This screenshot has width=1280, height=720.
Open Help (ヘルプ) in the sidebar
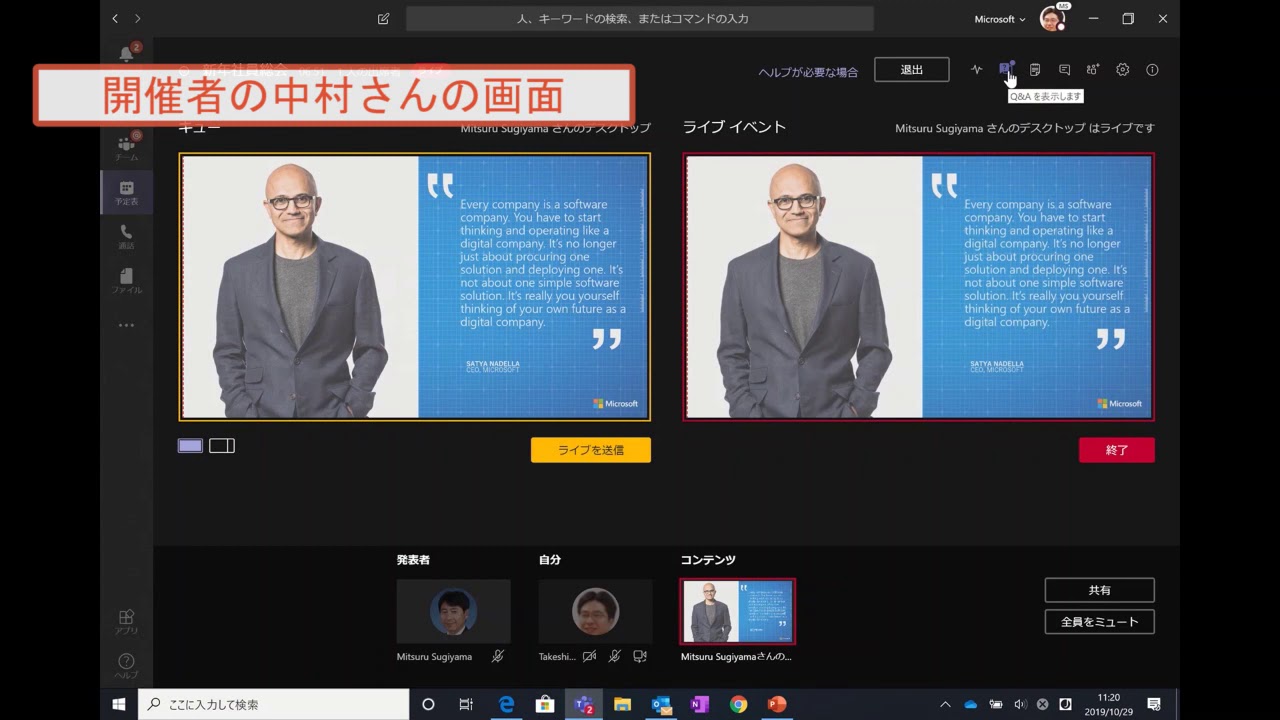point(126,666)
